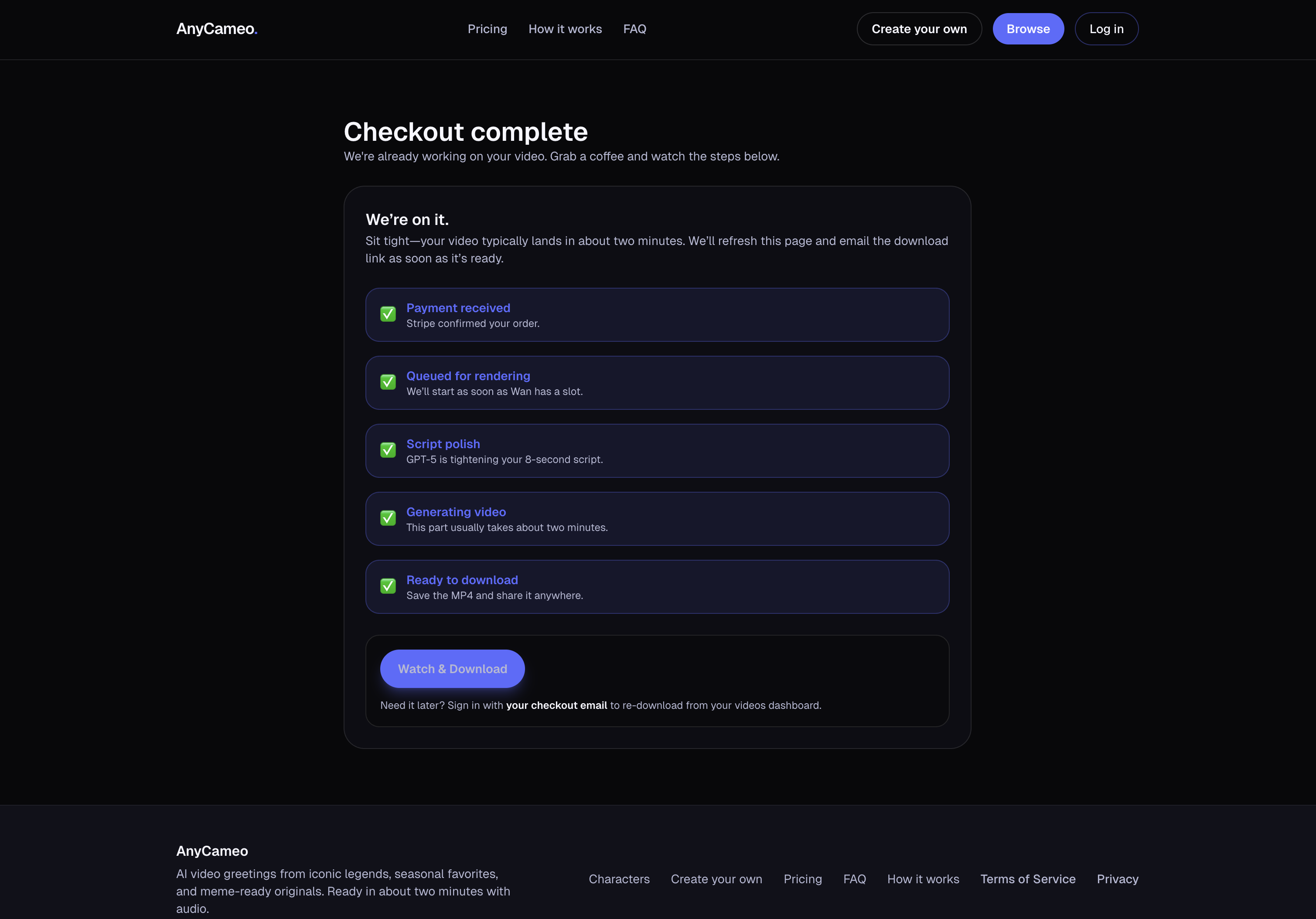The image size is (1316, 919).
Task: Click the Payment received green checkmark
Action: (x=388, y=314)
